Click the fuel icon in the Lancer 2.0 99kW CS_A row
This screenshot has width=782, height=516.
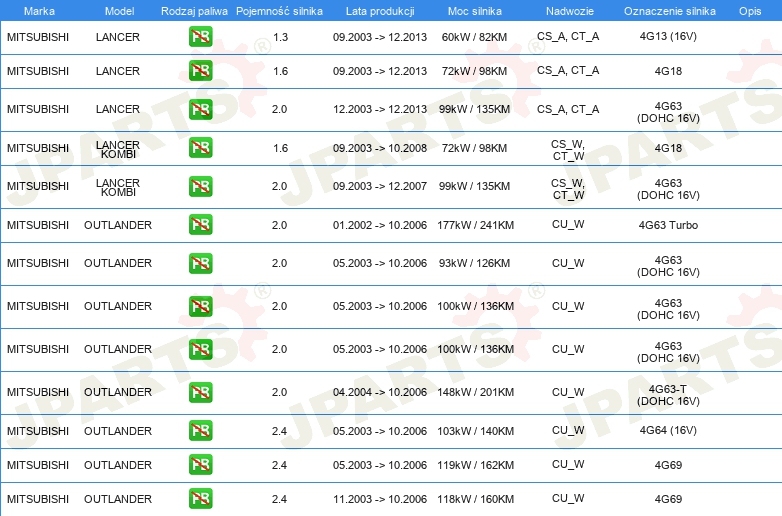click(x=200, y=109)
